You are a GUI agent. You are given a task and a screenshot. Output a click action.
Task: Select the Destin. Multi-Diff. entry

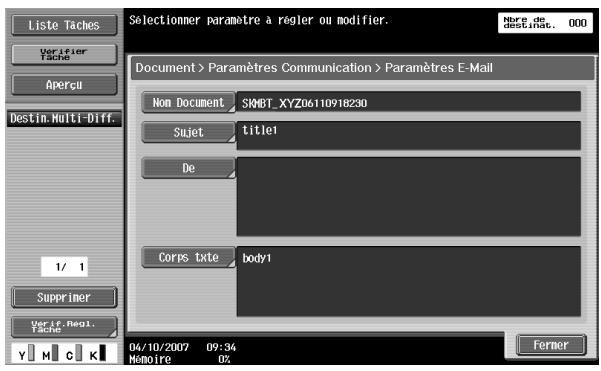pos(64,118)
